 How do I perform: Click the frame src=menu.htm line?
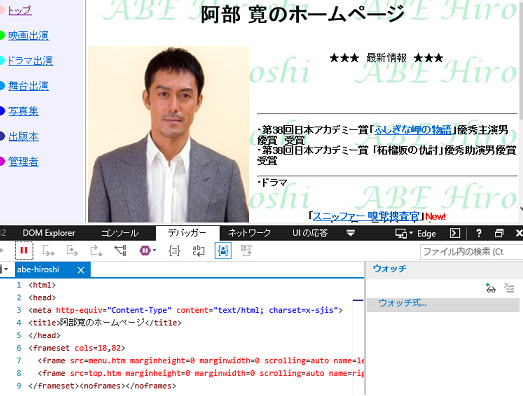coord(200,361)
